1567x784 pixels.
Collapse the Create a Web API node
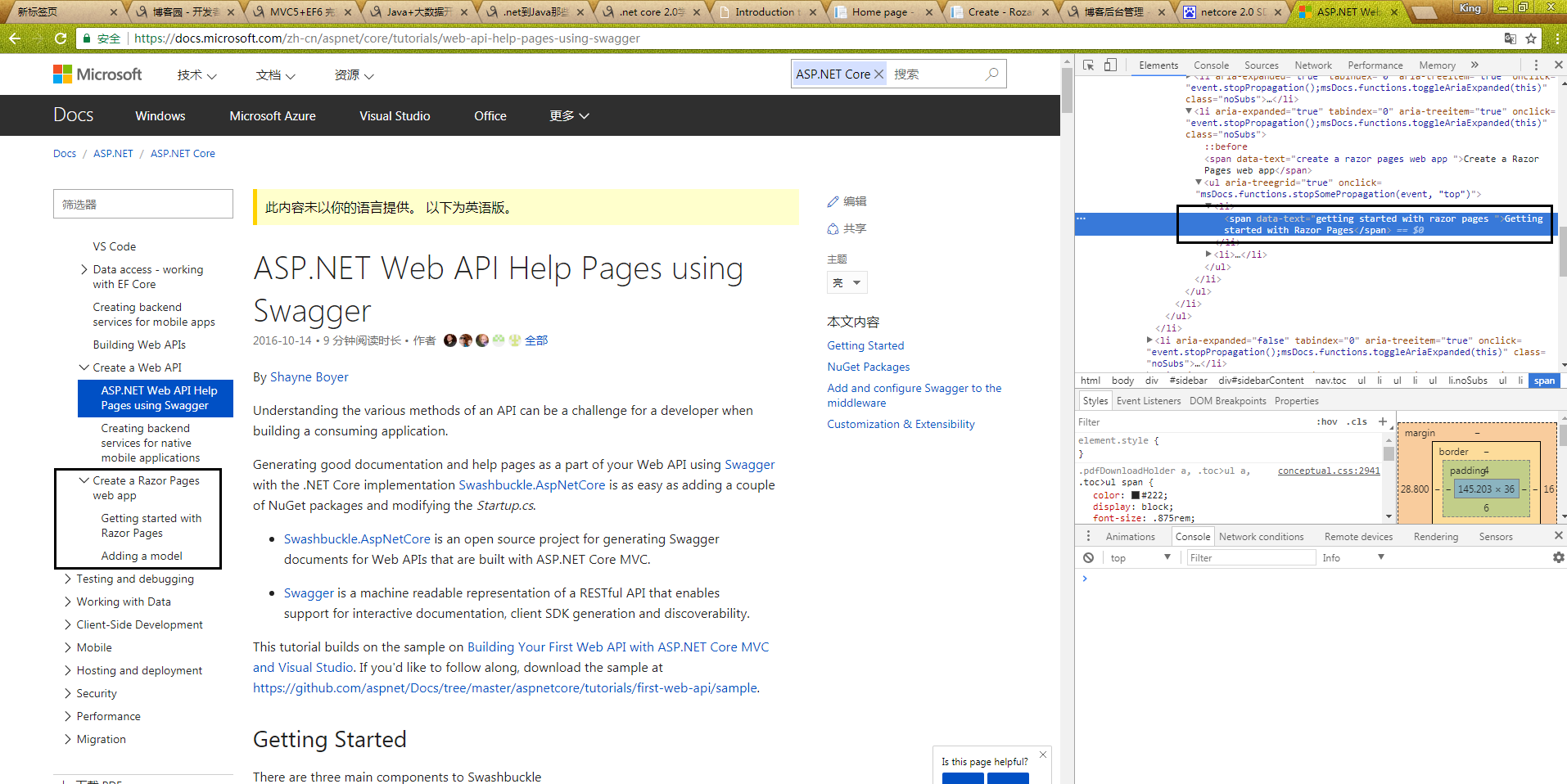coord(84,367)
